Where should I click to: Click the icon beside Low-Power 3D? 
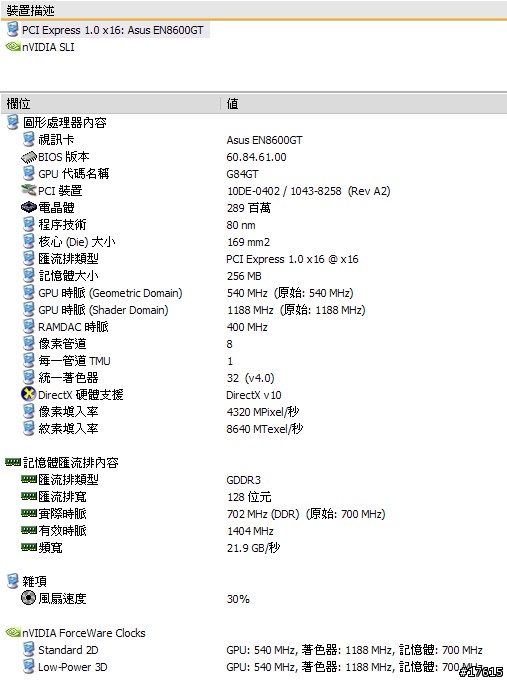28,666
